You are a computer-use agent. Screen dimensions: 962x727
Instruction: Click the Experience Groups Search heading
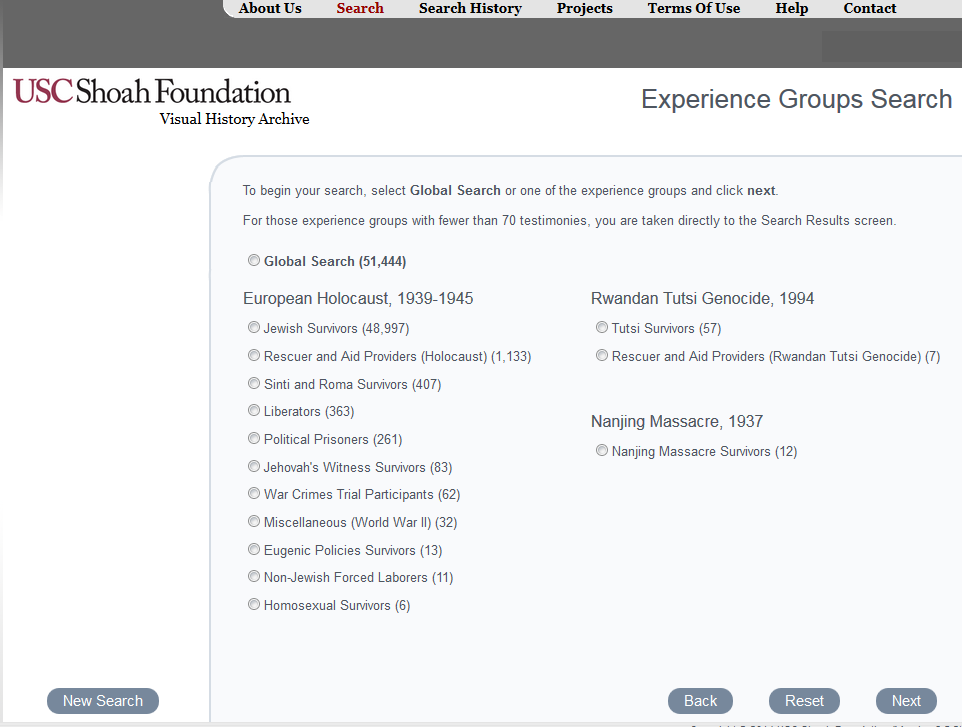coord(796,99)
